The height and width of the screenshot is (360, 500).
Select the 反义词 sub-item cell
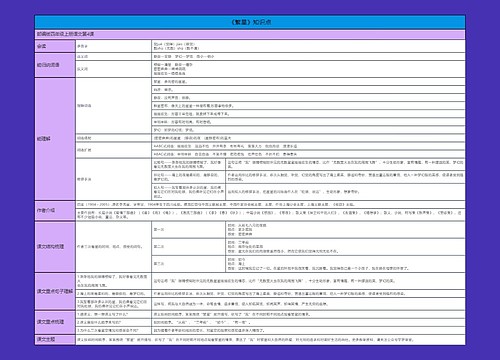click(x=113, y=69)
